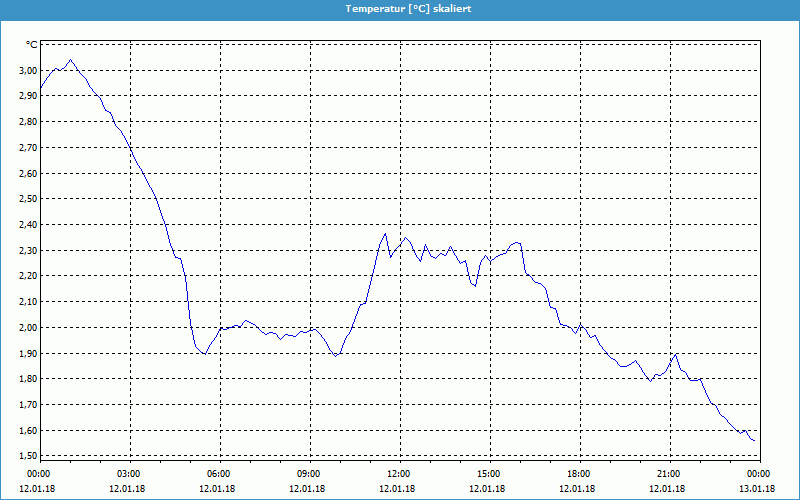
Task: Select the 06:00 time axis label
Action: click(x=219, y=474)
